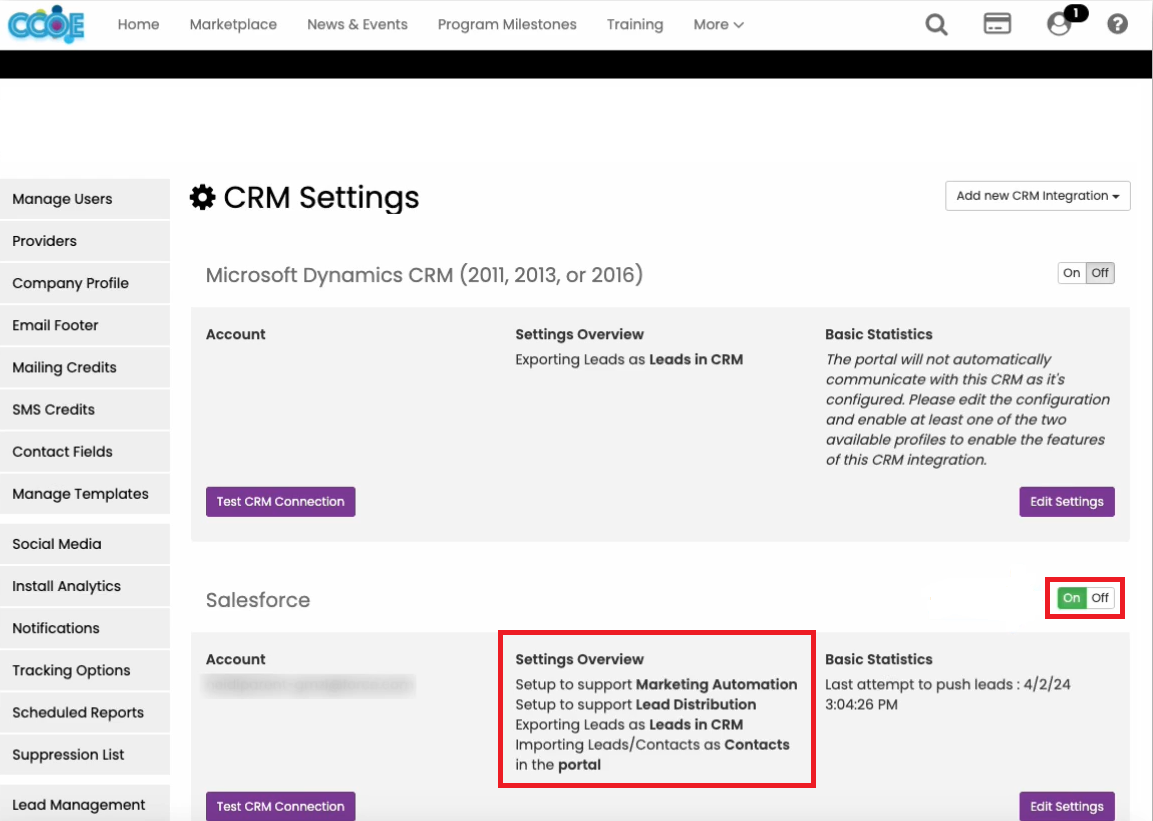This screenshot has width=1153, height=821.
Task: Expand the More menu in the navigation bar
Action: tap(717, 24)
